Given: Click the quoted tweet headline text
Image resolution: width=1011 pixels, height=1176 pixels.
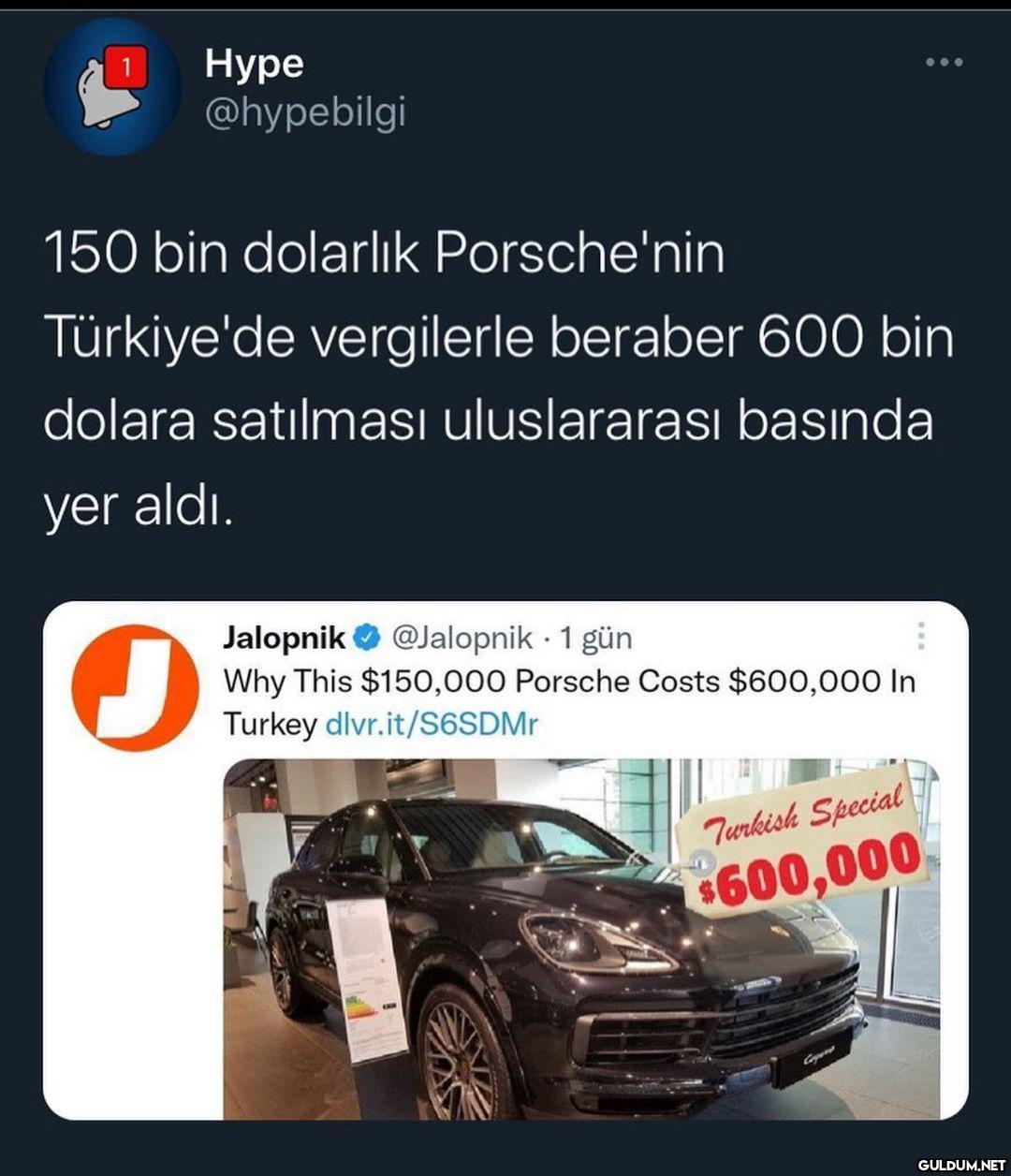Looking at the screenshot, I should click(569, 702).
